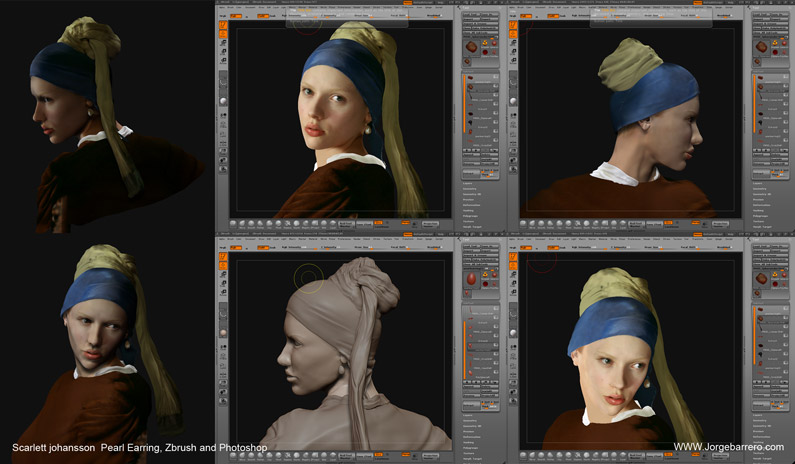This screenshot has width=795, height=464.
Task: Pick the Layer brush in the front-facing portrait window
Action: pos(333,224)
